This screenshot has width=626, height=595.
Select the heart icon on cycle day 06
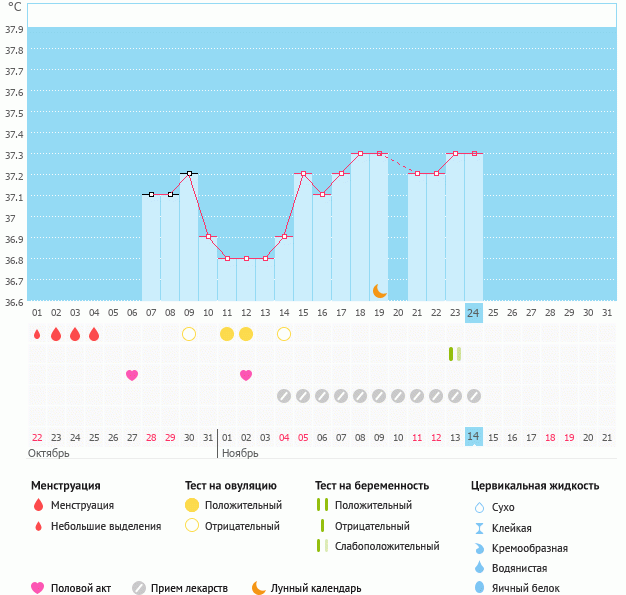coord(132,375)
